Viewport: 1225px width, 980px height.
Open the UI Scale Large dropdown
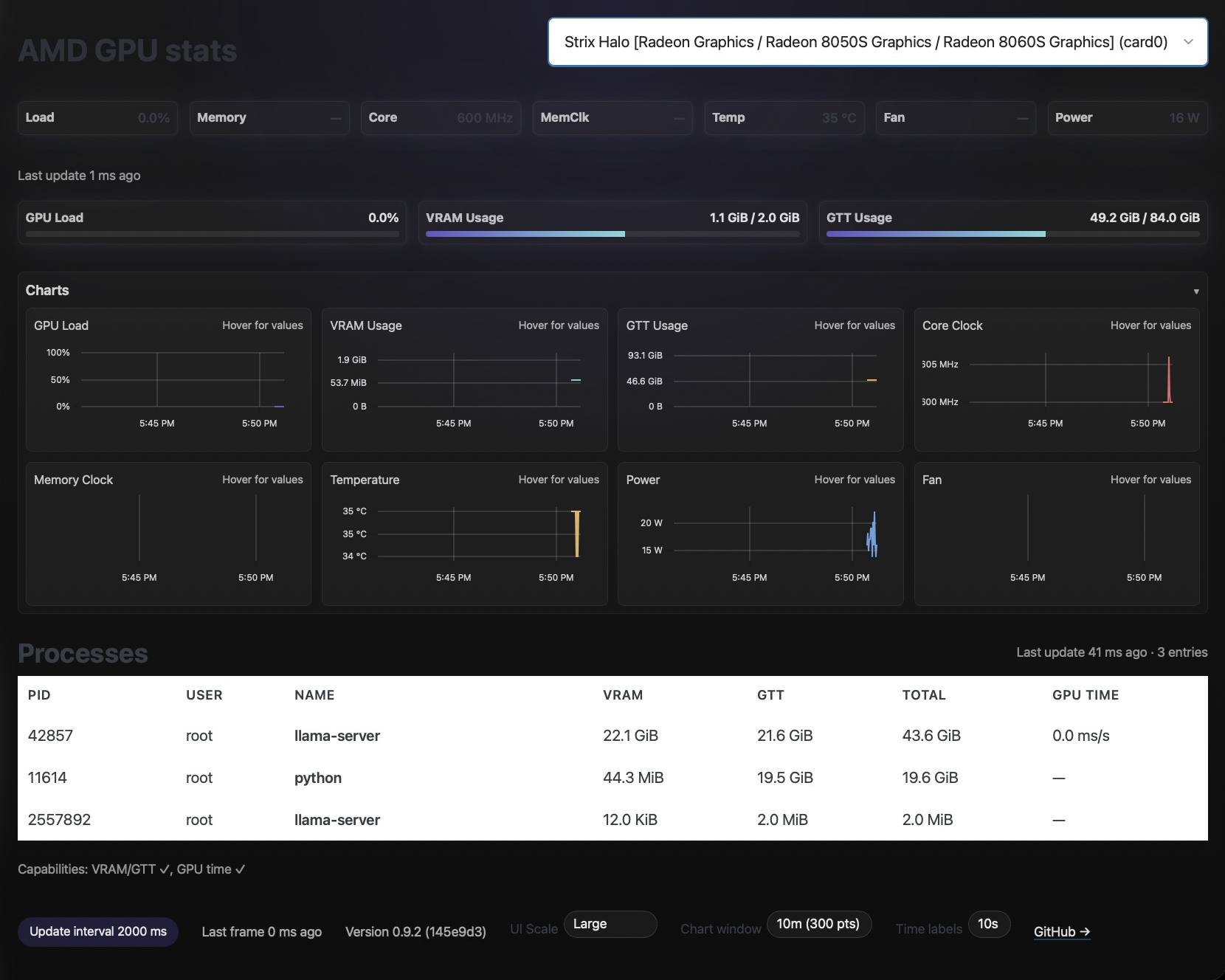pyautogui.click(x=610, y=924)
